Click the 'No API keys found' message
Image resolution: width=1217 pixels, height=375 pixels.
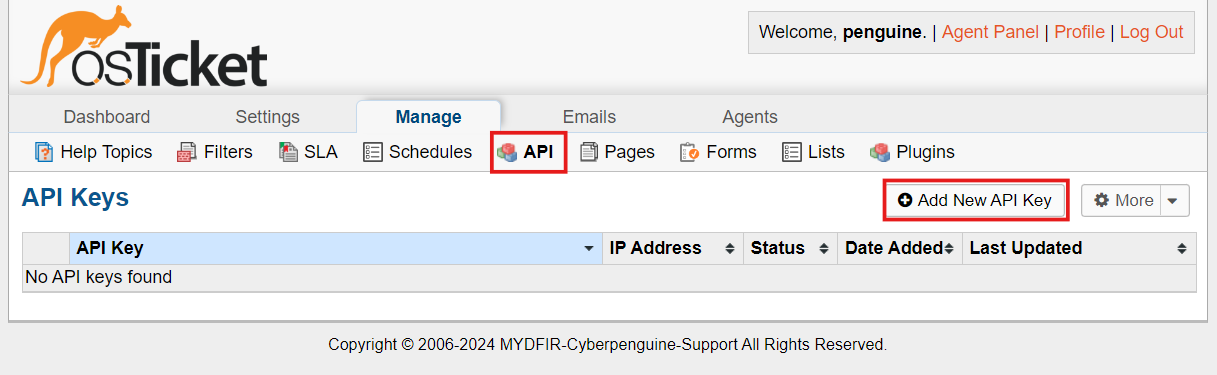click(98, 277)
